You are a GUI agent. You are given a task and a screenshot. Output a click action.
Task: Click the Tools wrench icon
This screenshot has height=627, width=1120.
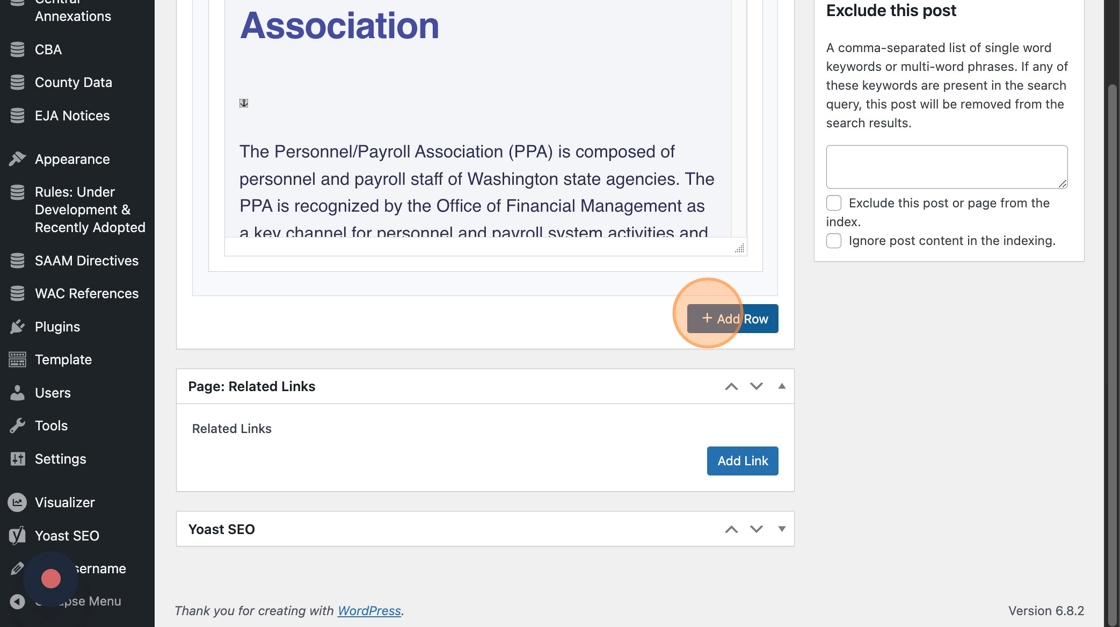click(17, 426)
